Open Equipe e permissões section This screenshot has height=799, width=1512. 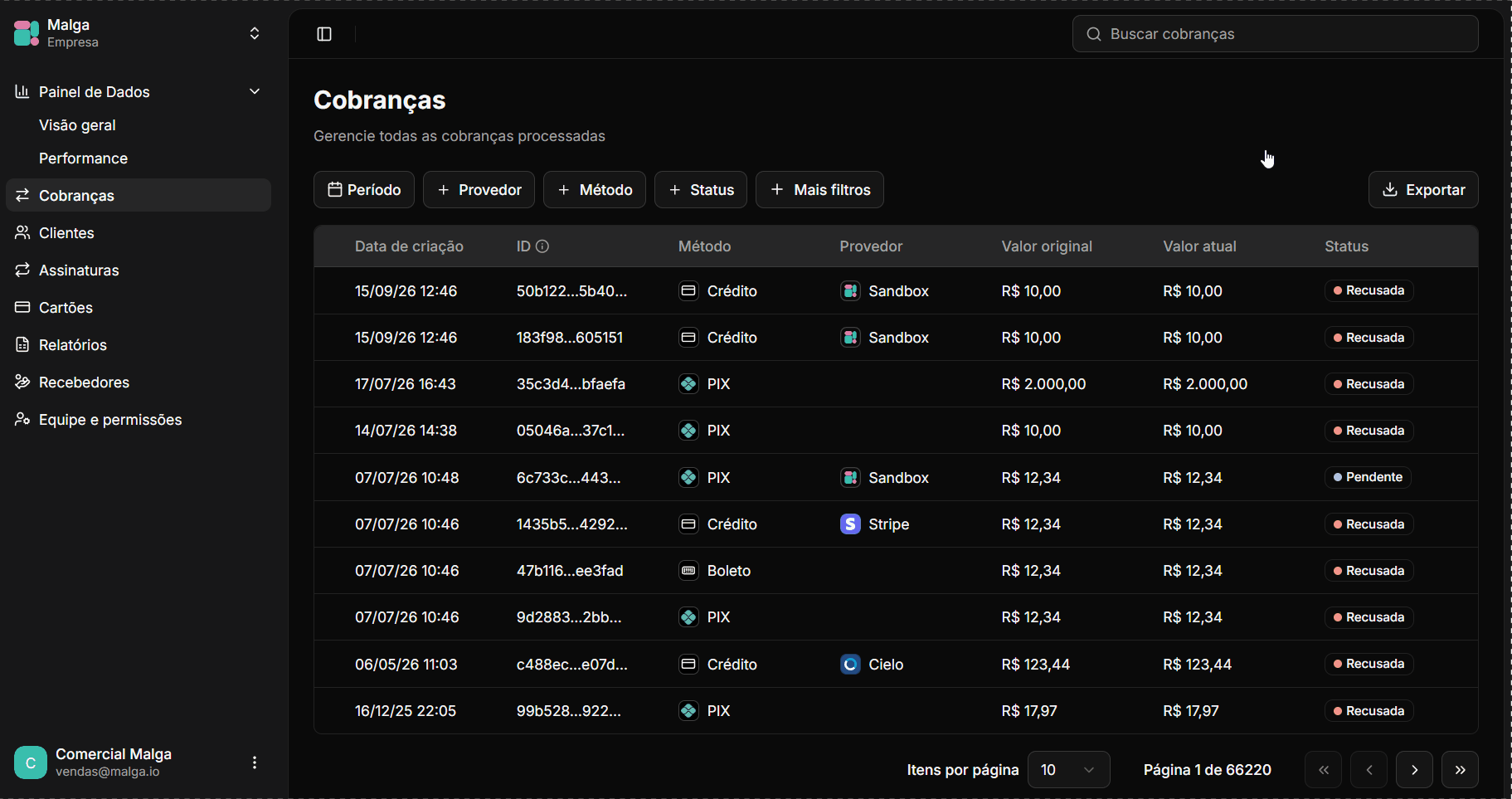[x=110, y=420]
